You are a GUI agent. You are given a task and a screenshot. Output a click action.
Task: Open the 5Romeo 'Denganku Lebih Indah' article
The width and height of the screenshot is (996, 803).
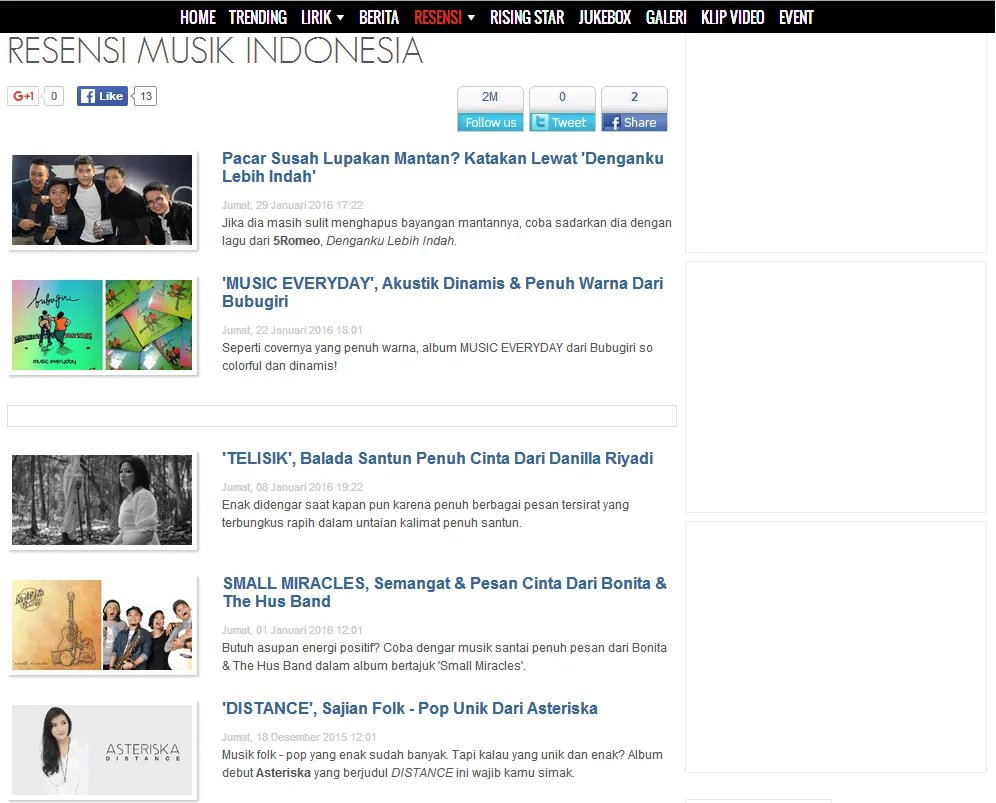pos(442,167)
